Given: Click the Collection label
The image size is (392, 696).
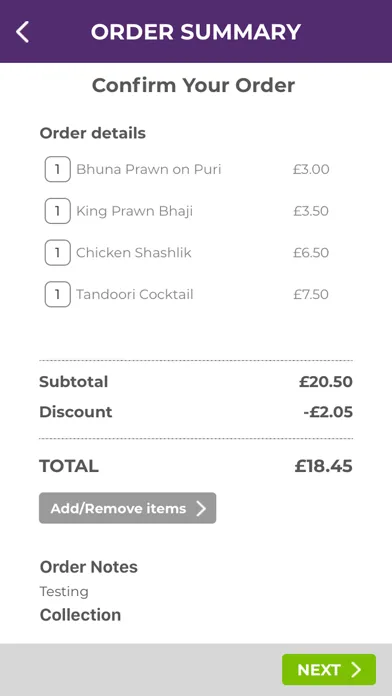Looking at the screenshot, I should 80,615.
